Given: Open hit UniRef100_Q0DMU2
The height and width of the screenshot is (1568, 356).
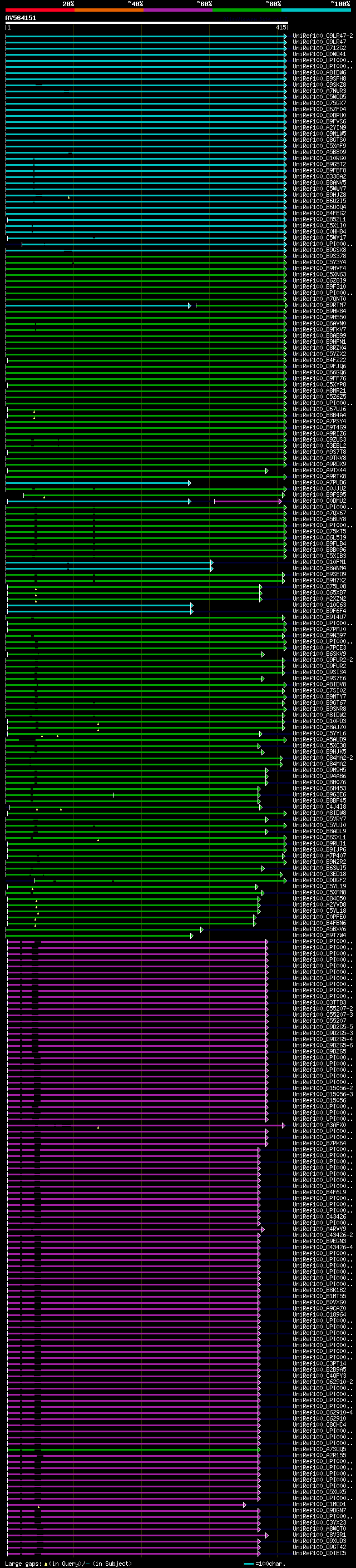Looking at the screenshot, I should (x=319, y=502).
